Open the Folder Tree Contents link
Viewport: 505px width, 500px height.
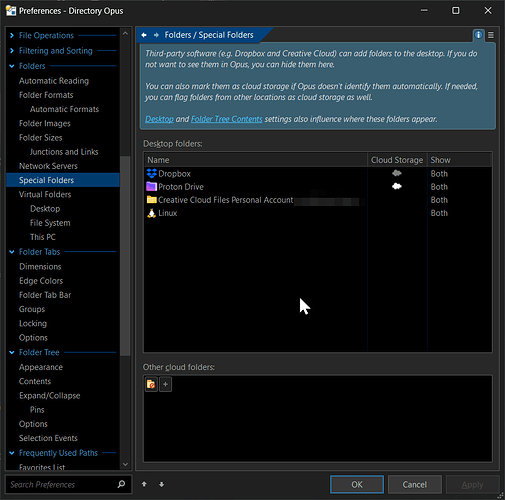(227, 119)
